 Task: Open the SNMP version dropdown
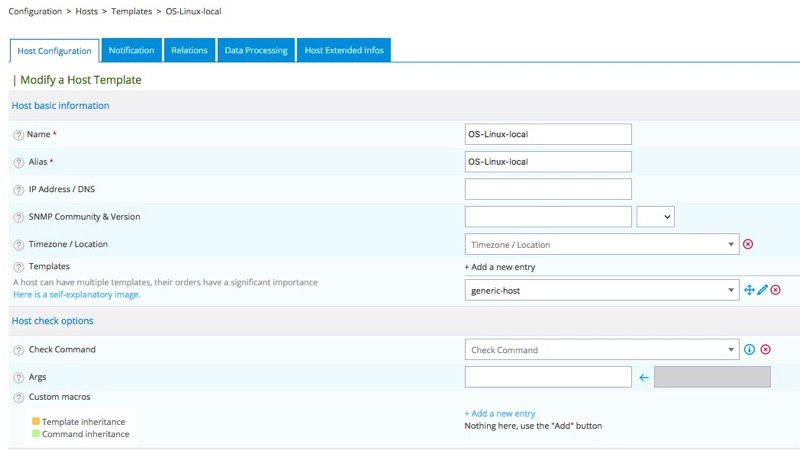[x=655, y=217]
